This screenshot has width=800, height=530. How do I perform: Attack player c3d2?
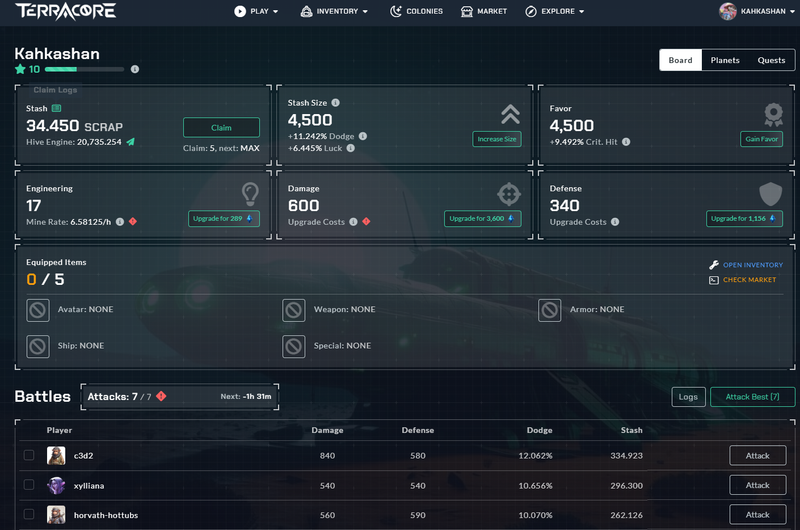click(758, 456)
